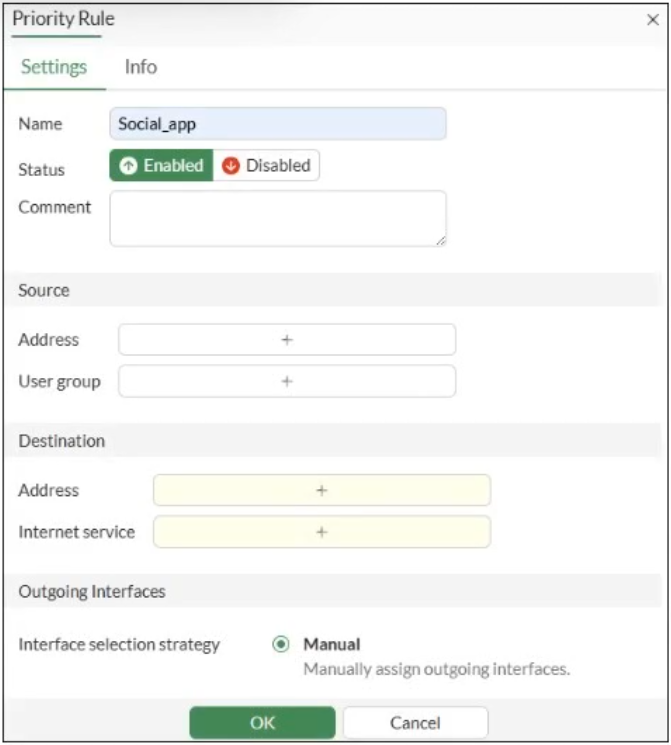671x745 pixels.
Task: Click the plus icon in Destination Address field
Action: point(322,491)
